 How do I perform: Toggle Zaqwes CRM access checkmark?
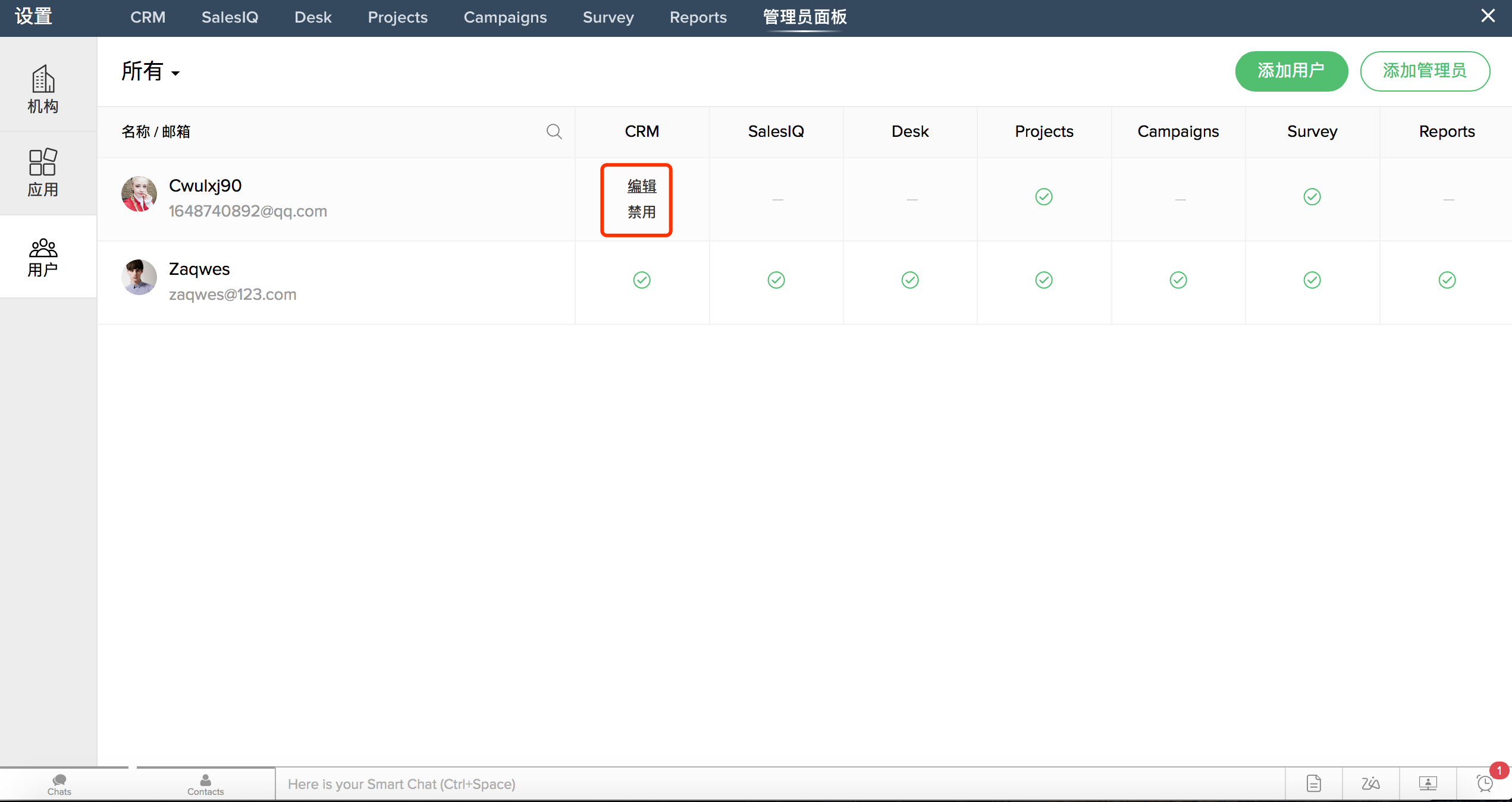[x=642, y=280]
